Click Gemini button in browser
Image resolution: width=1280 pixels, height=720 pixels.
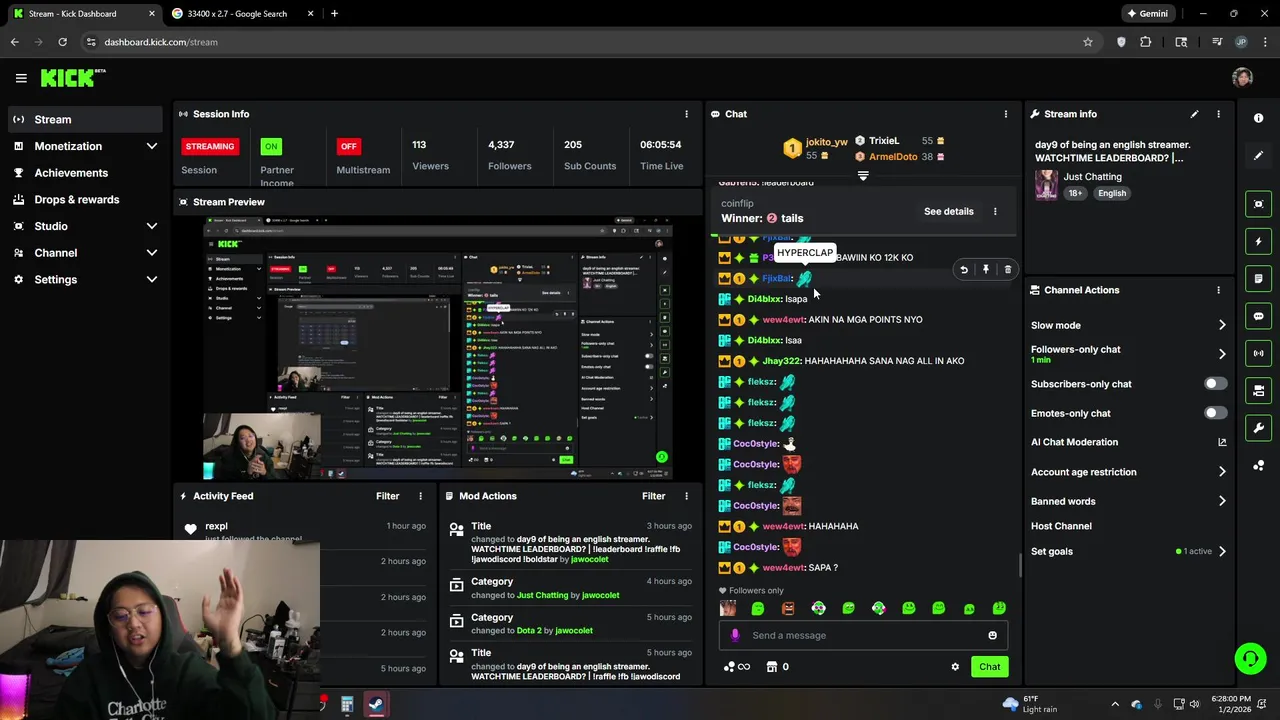(1146, 14)
